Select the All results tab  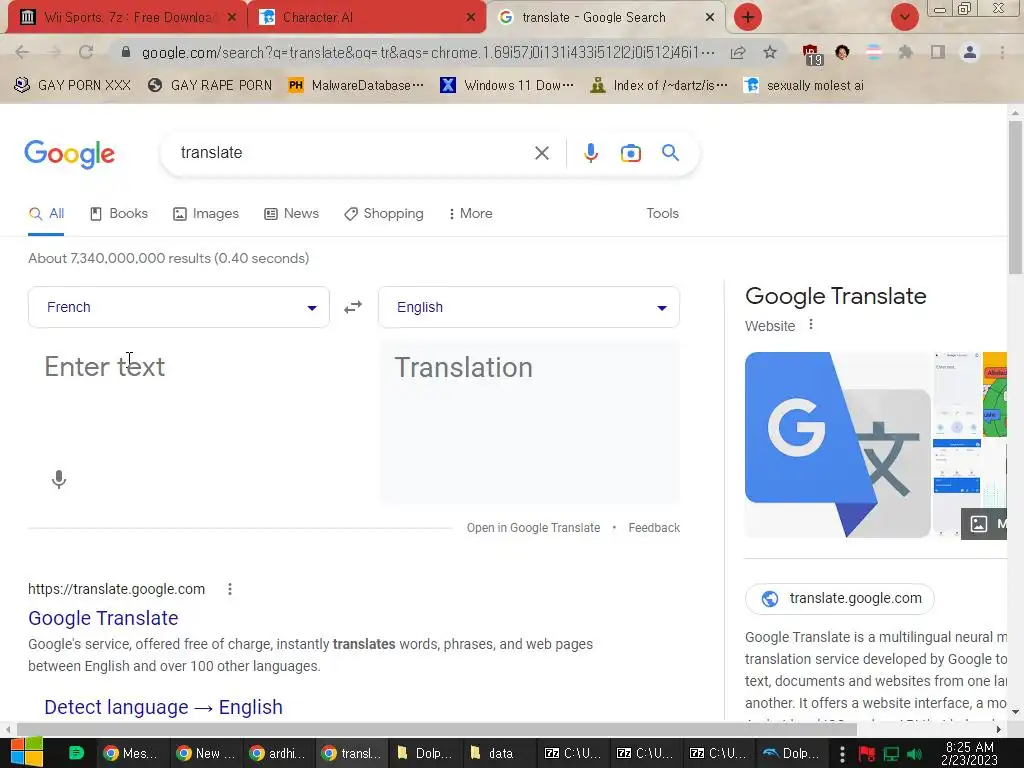[46, 214]
